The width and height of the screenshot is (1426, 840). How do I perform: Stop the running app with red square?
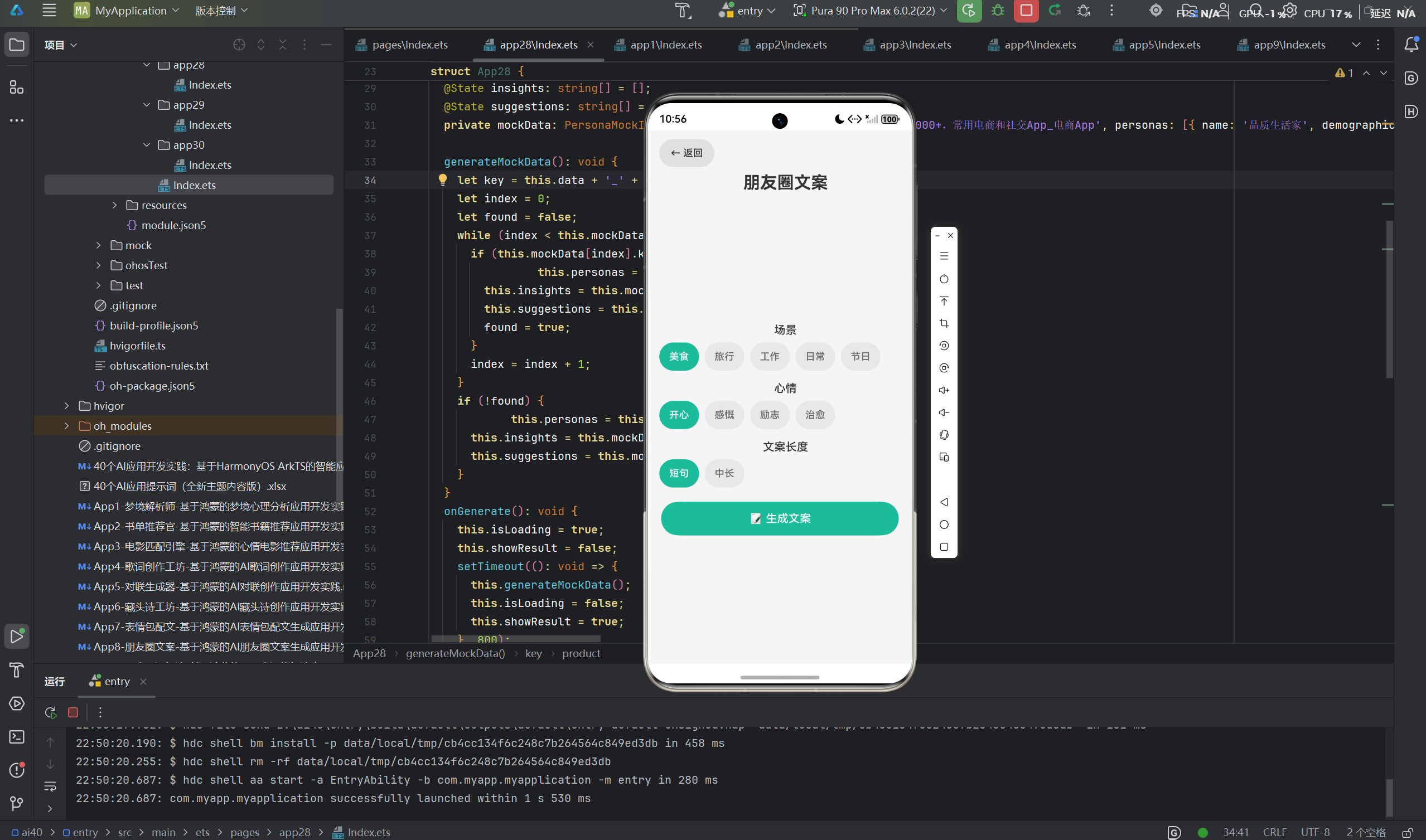[1026, 11]
